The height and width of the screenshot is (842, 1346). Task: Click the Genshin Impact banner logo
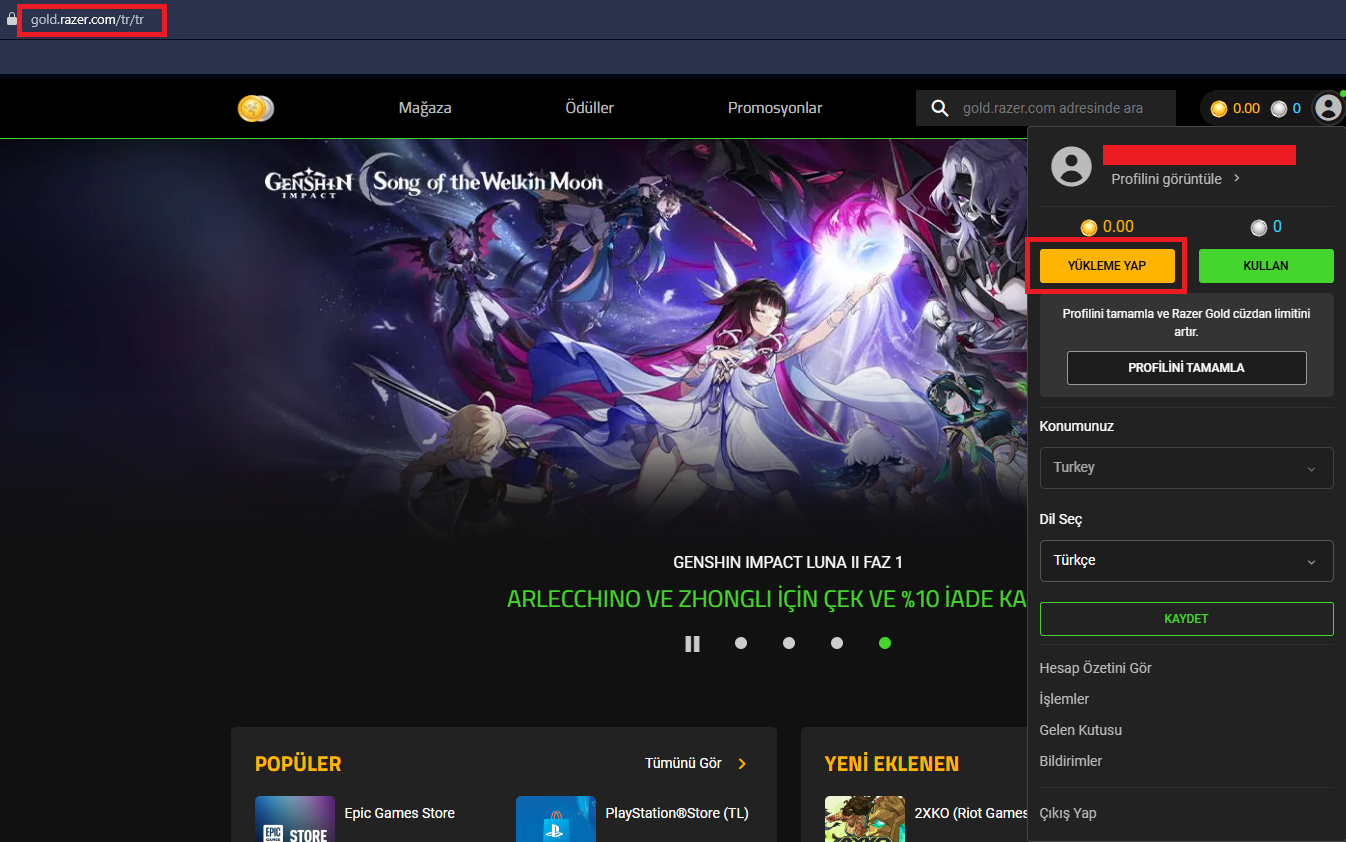click(434, 182)
